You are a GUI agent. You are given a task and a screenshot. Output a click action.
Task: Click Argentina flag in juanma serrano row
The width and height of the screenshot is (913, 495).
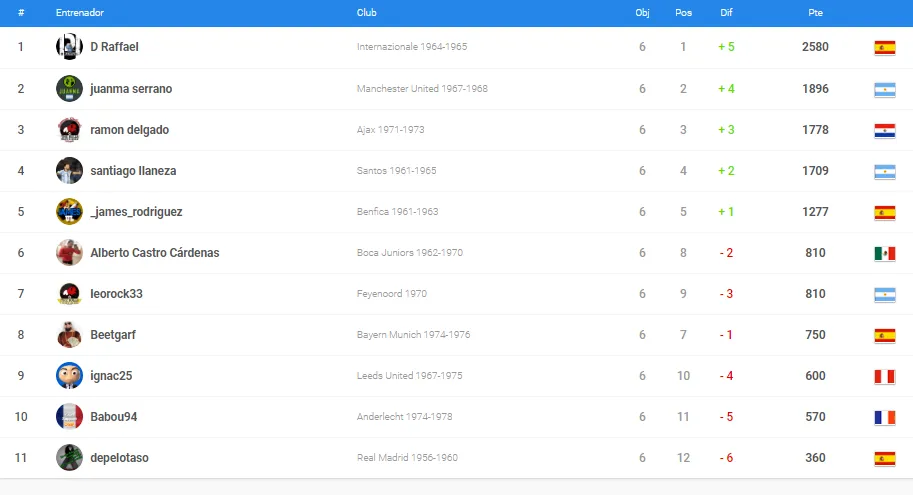click(884, 90)
